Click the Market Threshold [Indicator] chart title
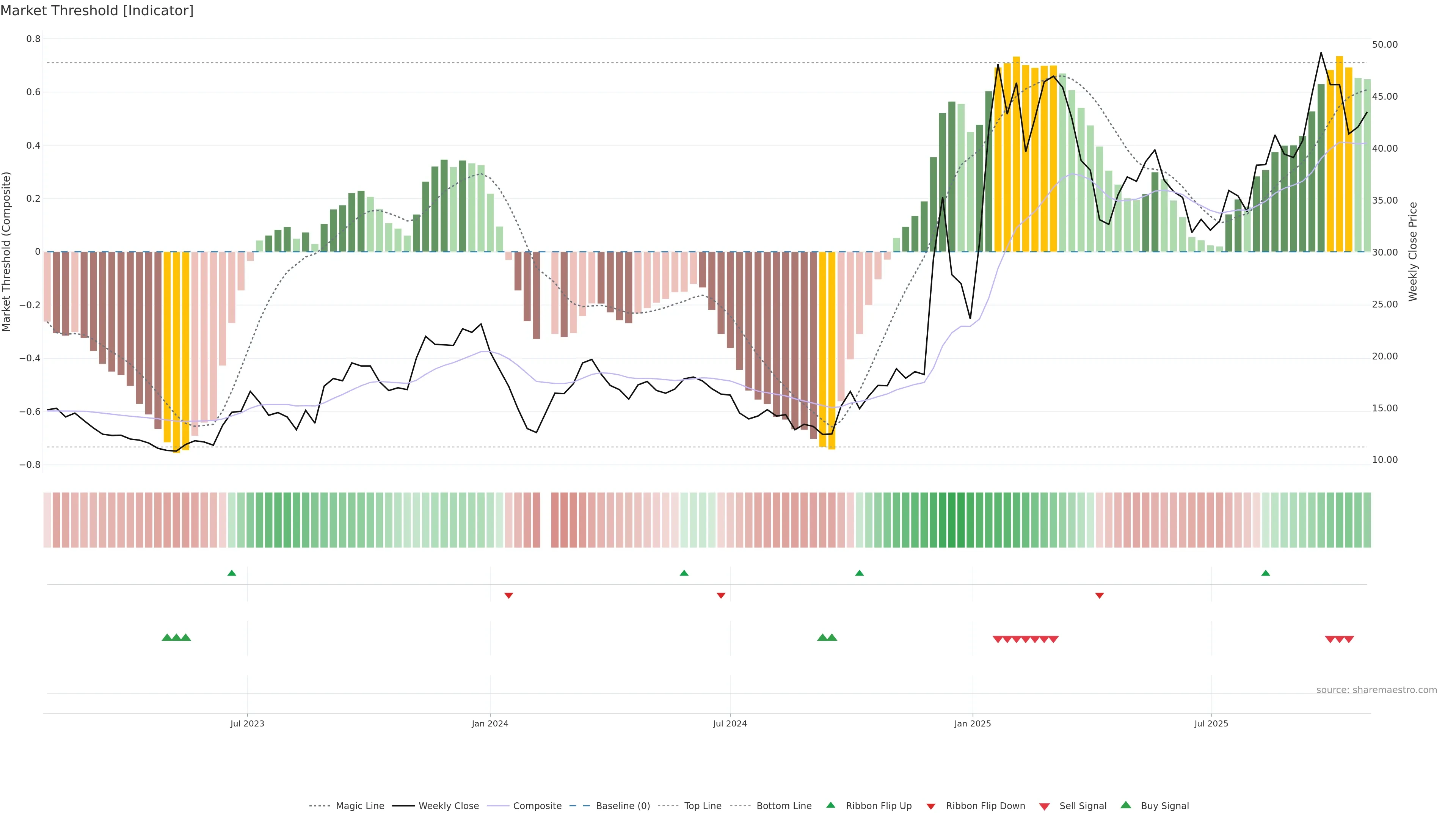This screenshot has width=1456, height=819. (97, 11)
